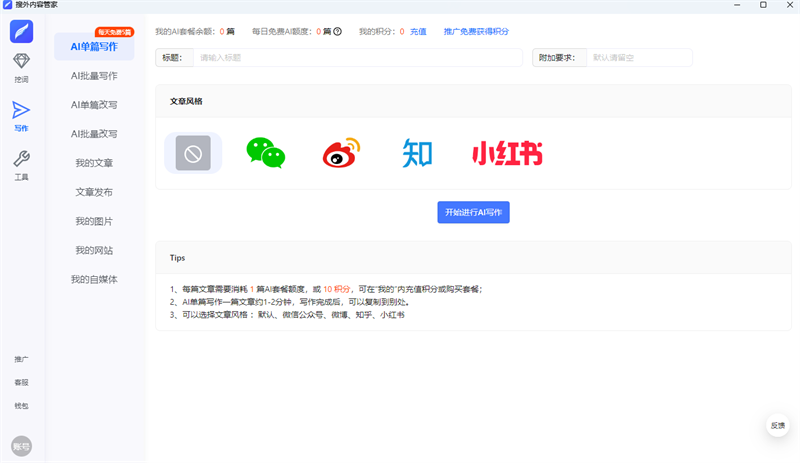Pick the Weibo article style

point(340,153)
